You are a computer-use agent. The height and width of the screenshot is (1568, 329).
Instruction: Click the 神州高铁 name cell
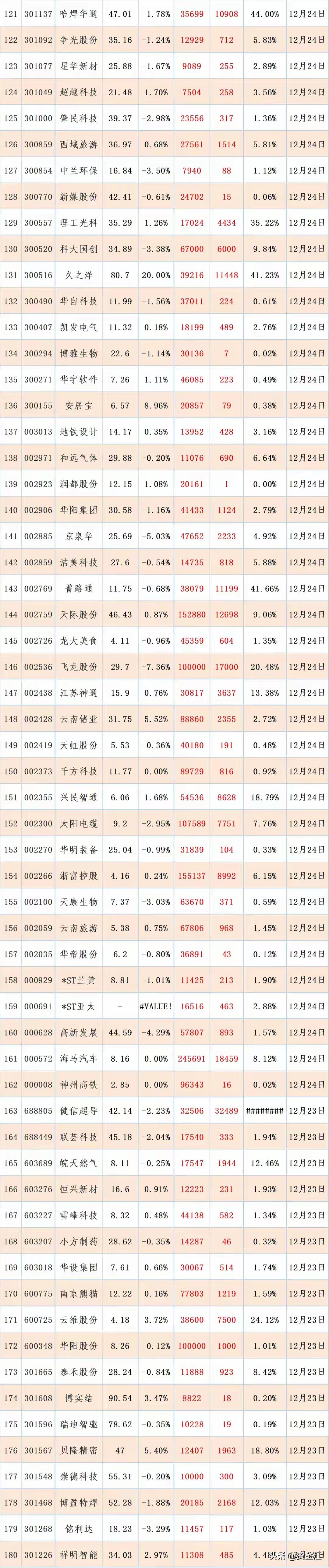click(79, 1085)
